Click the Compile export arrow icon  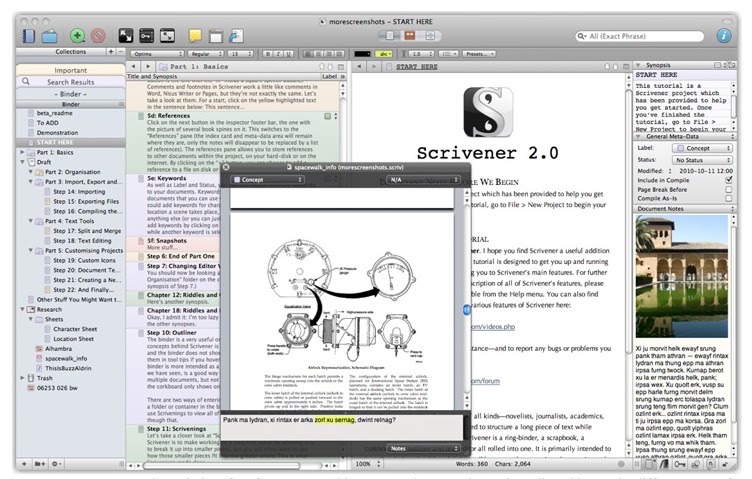coord(236,36)
